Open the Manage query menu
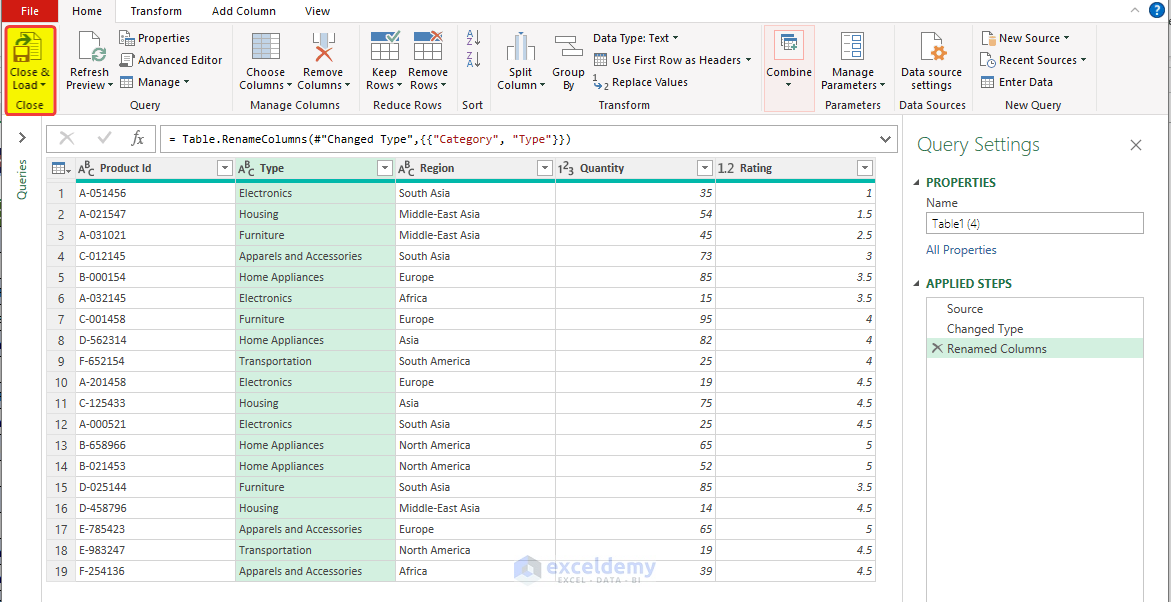 click(155, 82)
